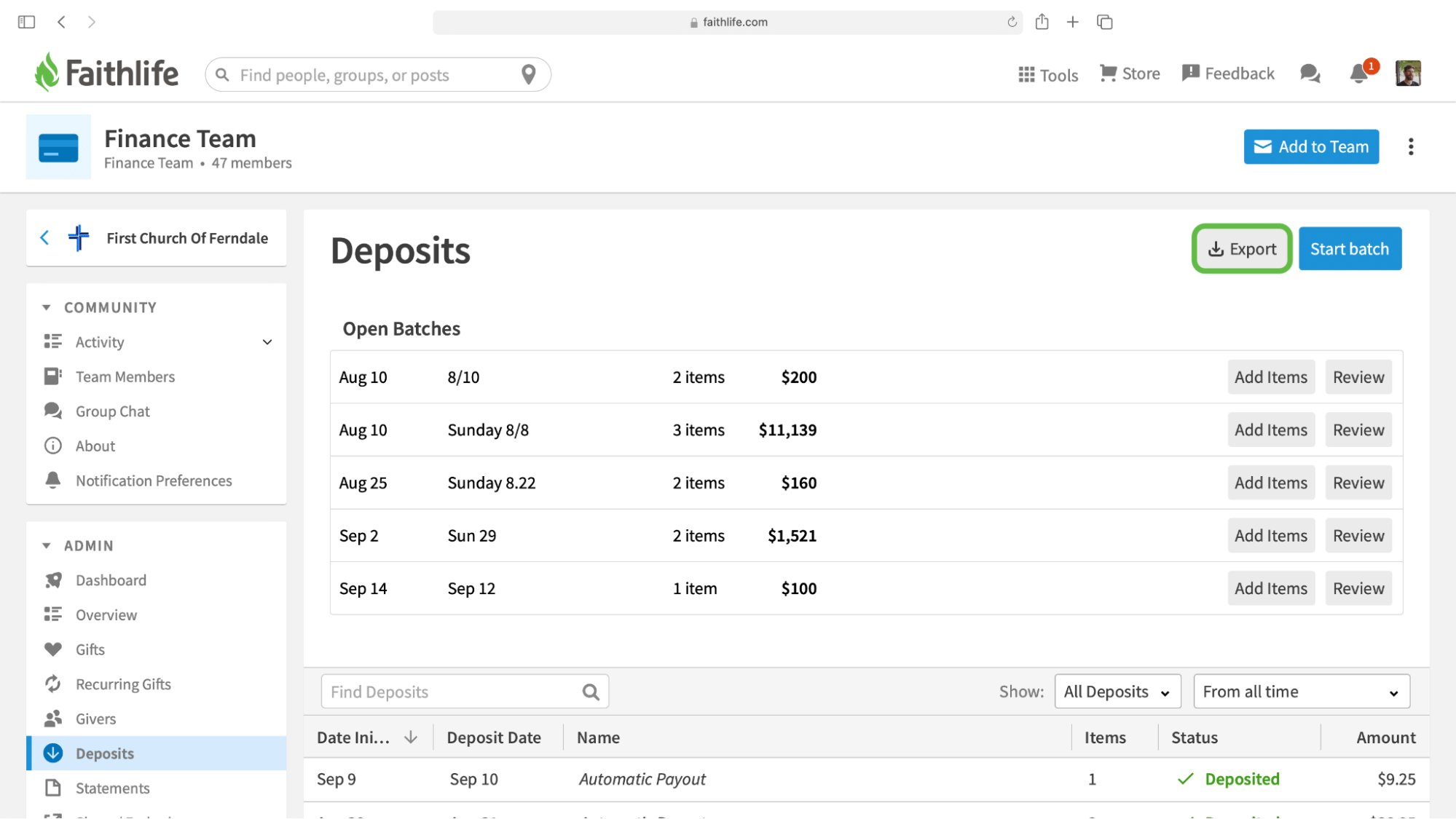Open the messages chat bubble icon
Image resolution: width=1456 pixels, height=819 pixels.
click(x=1310, y=74)
